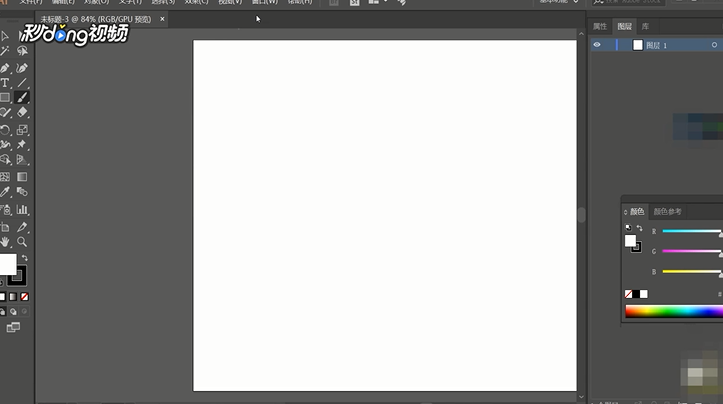Switch to the 图层 panel tab
This screenshot has height=404, width=723.
624,26
